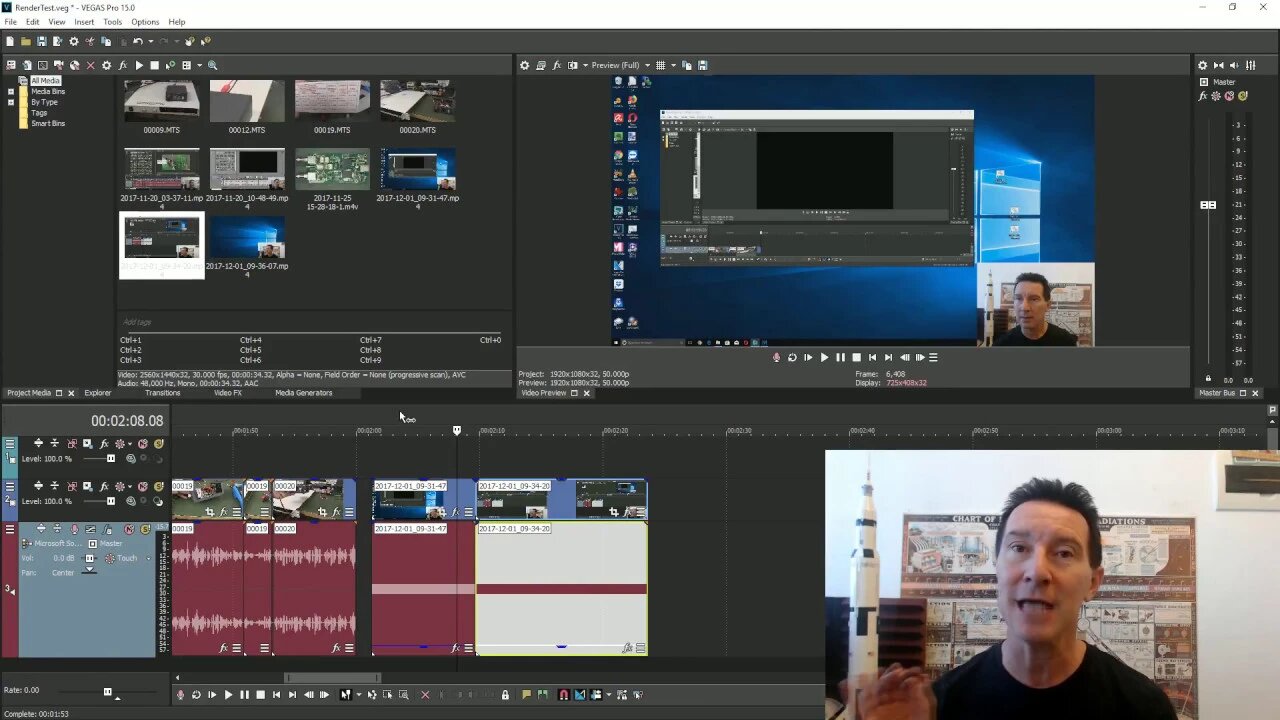Open Media FX in Project Media toolbar
The width and height of the screenshot is (1280, 720).
[x=123, y=65]
